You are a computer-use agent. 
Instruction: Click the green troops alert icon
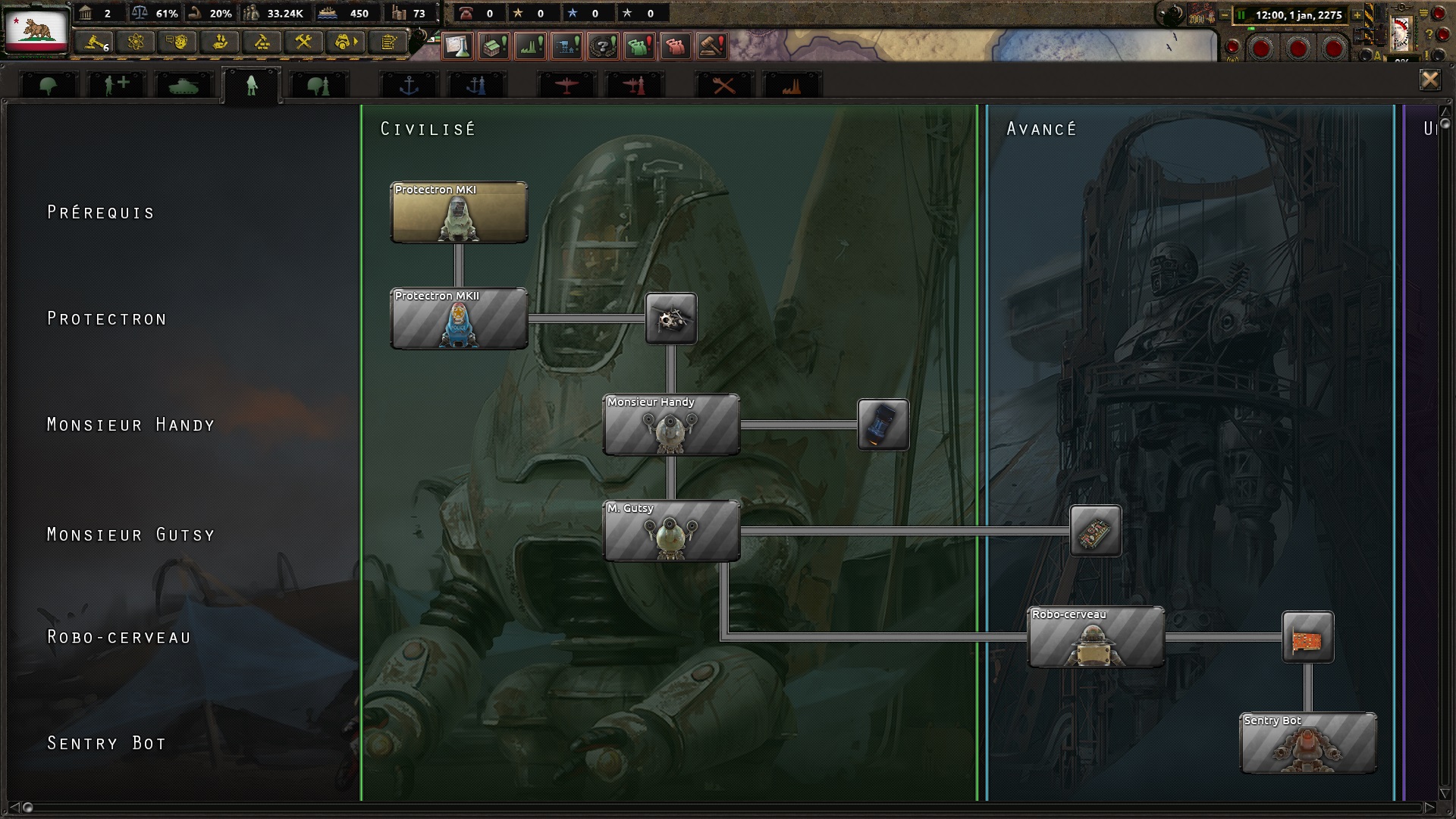pos(639,46)
